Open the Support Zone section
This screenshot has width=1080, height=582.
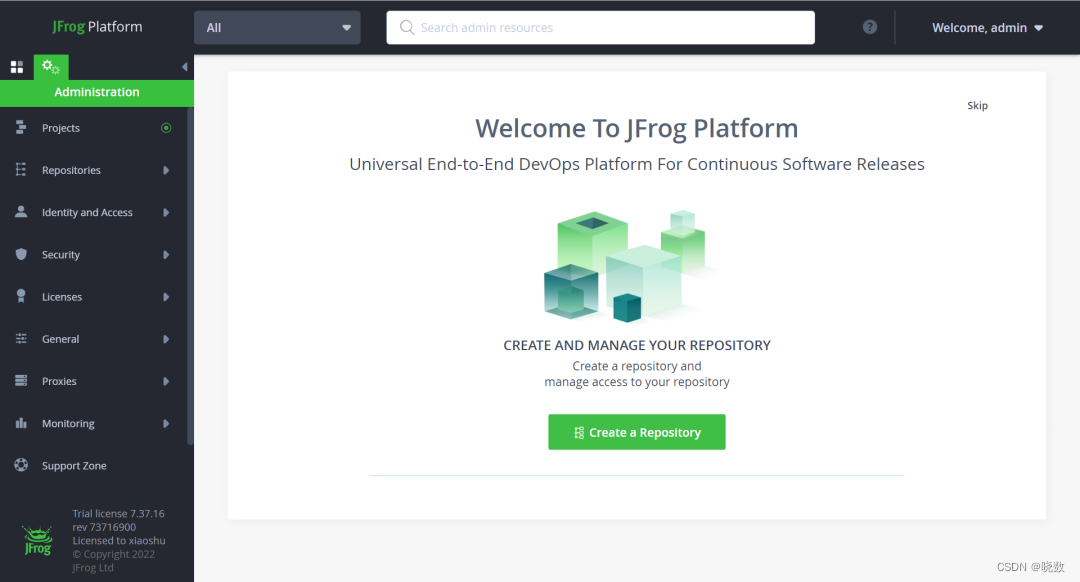tap(72, 465)
